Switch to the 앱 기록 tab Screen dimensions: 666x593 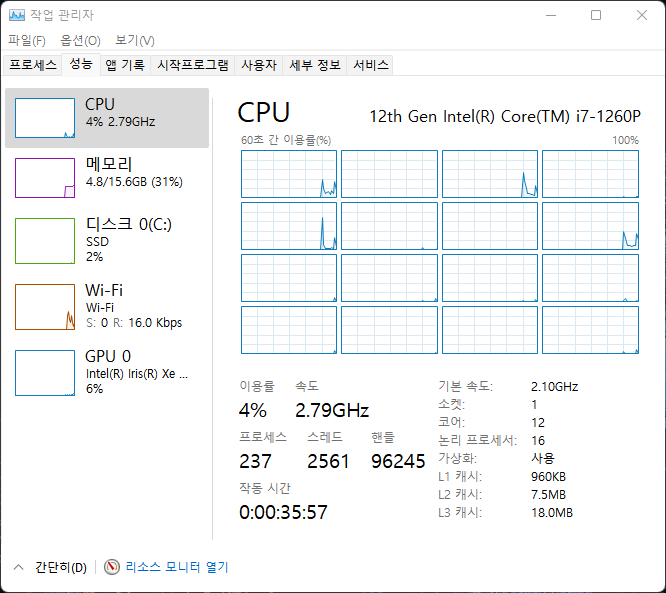pos(125,65)
